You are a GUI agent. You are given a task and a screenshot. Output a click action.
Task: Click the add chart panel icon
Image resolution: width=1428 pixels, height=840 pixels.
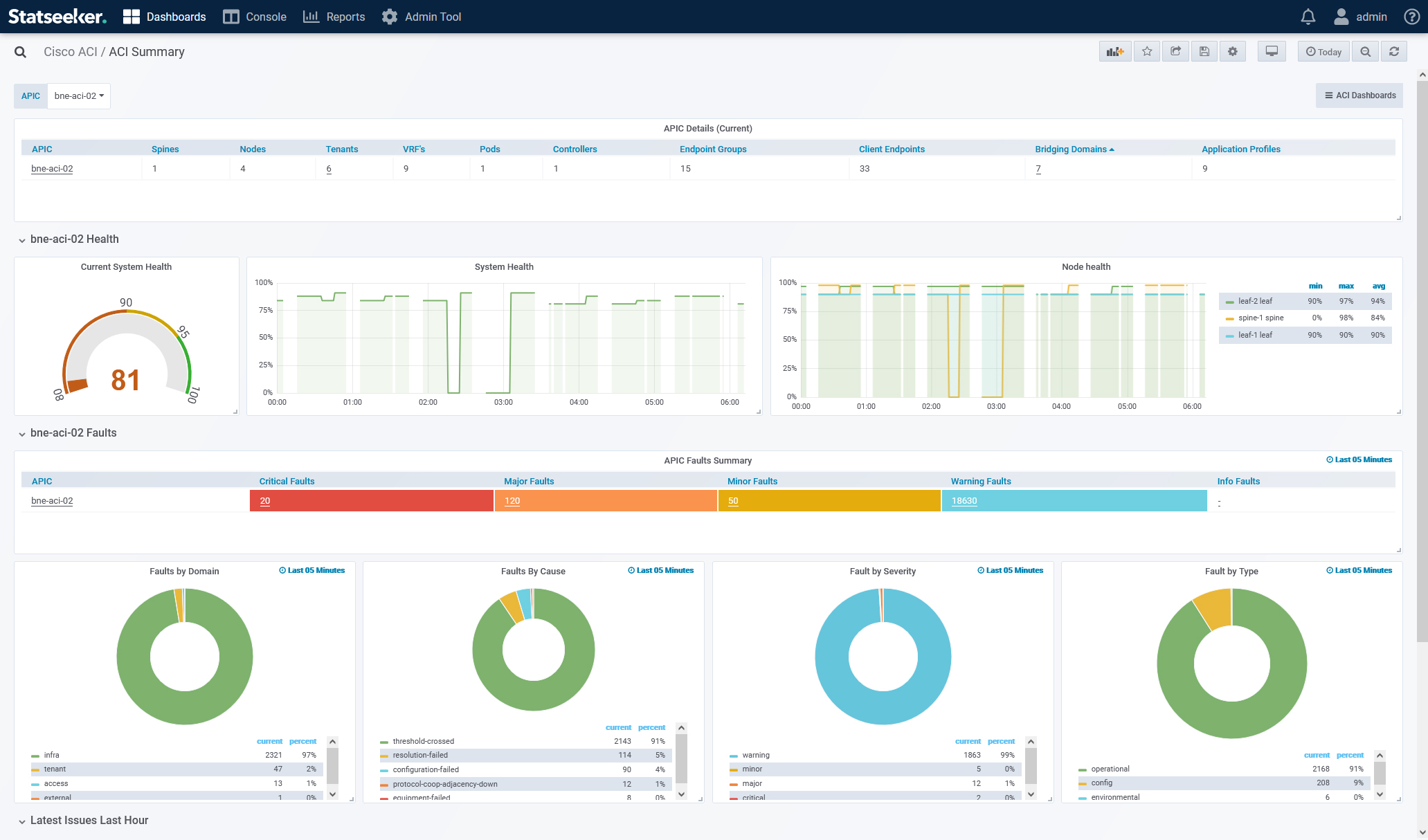click(x=1115, y=52)
